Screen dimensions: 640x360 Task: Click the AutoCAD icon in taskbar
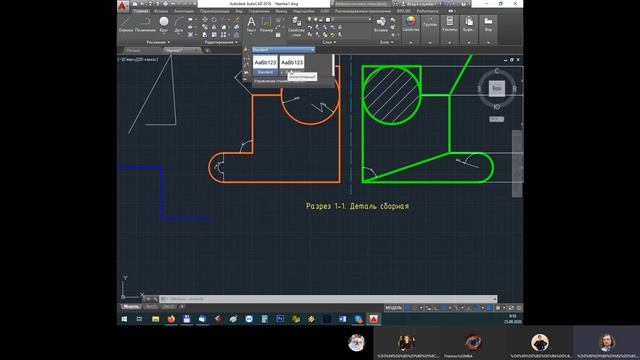373,319
